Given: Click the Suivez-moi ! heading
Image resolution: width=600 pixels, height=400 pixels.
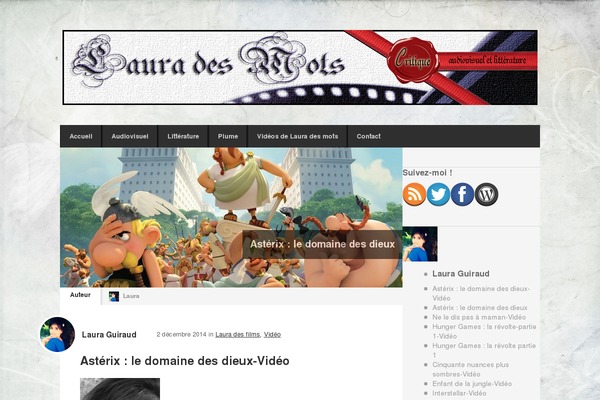Looking at the screenshot, I should click(427, 173).
